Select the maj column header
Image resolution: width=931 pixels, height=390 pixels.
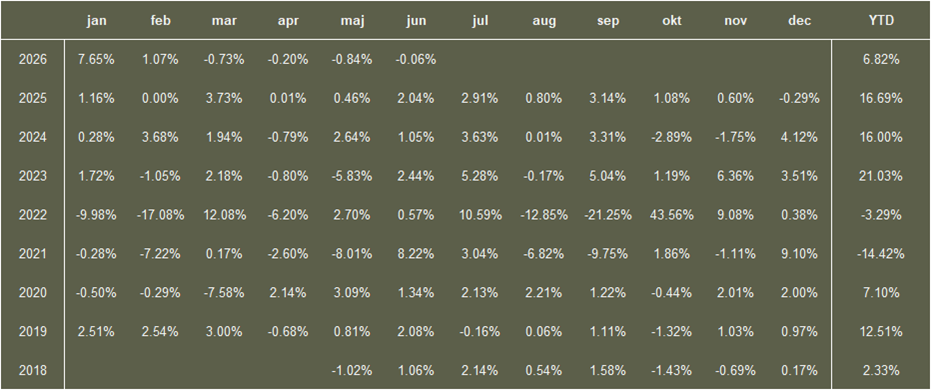pyautogui.click(x=352, y=21)
